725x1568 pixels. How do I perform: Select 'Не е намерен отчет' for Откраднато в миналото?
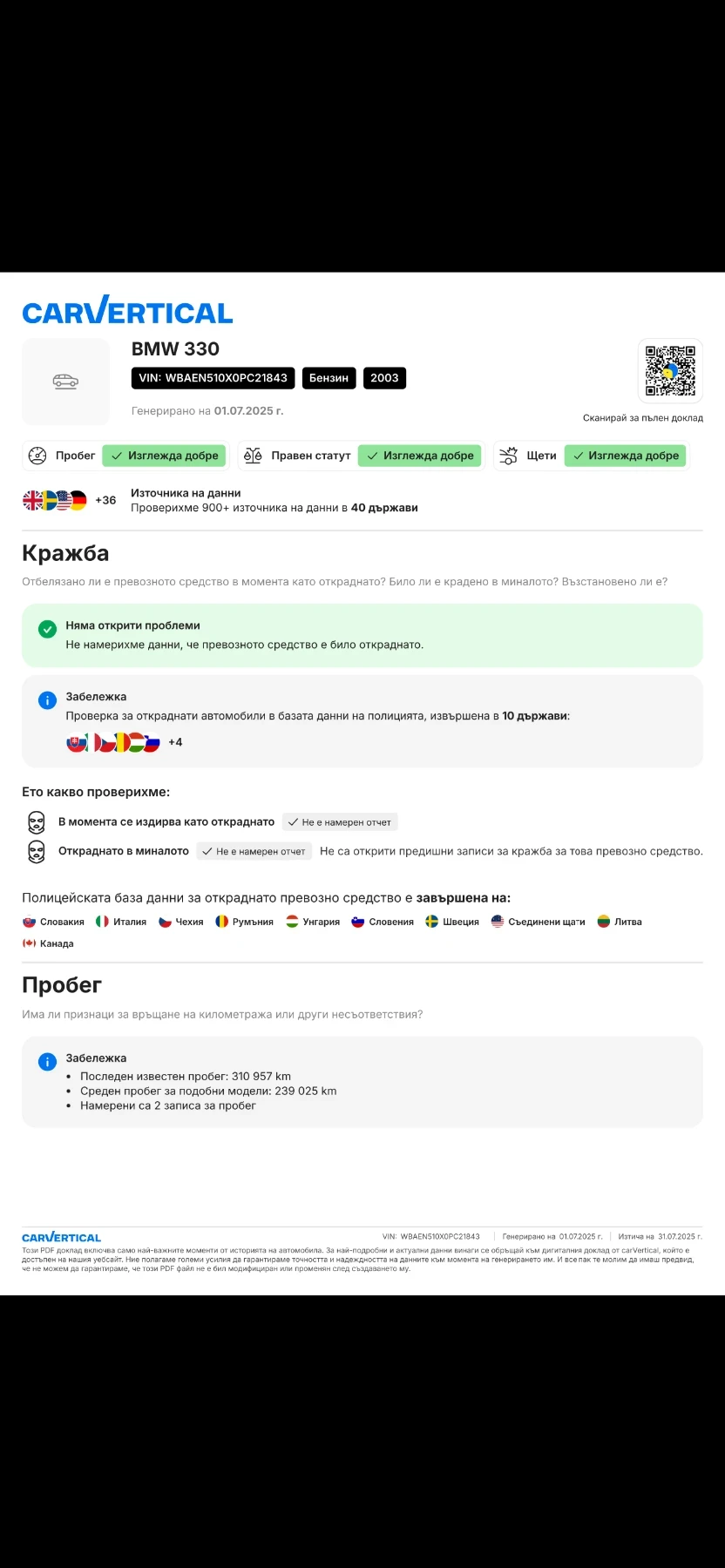coord(254,851)
